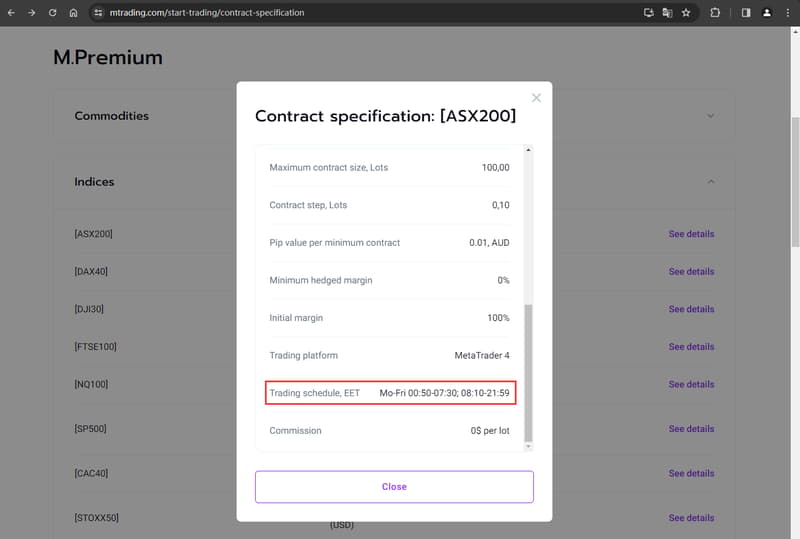This screenshot has width=800, height=539.
Task: Expand the Commodities section chevron
Action: (711, 116)
